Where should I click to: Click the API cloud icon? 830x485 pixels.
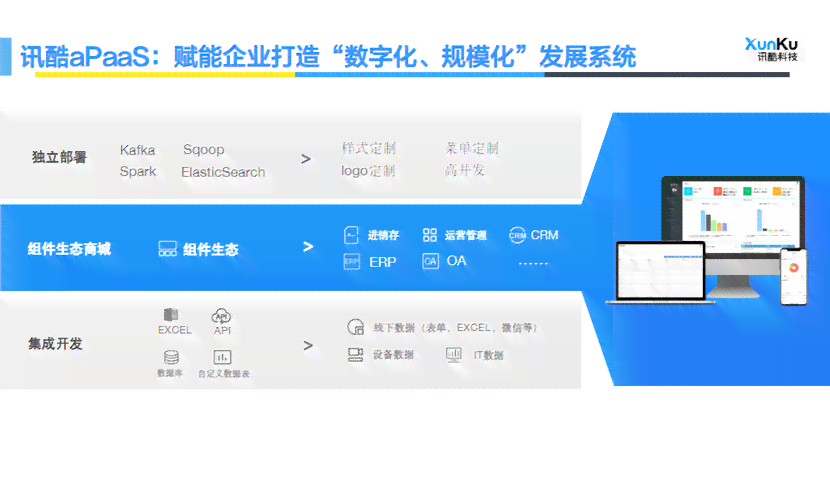coord(221,316)
